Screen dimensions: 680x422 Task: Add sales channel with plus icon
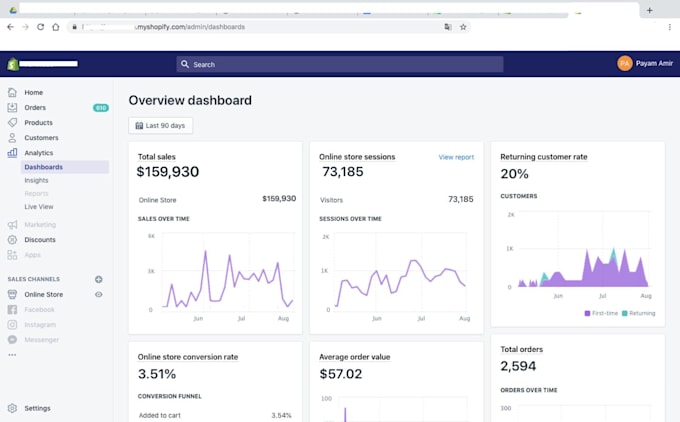point(98,279)
